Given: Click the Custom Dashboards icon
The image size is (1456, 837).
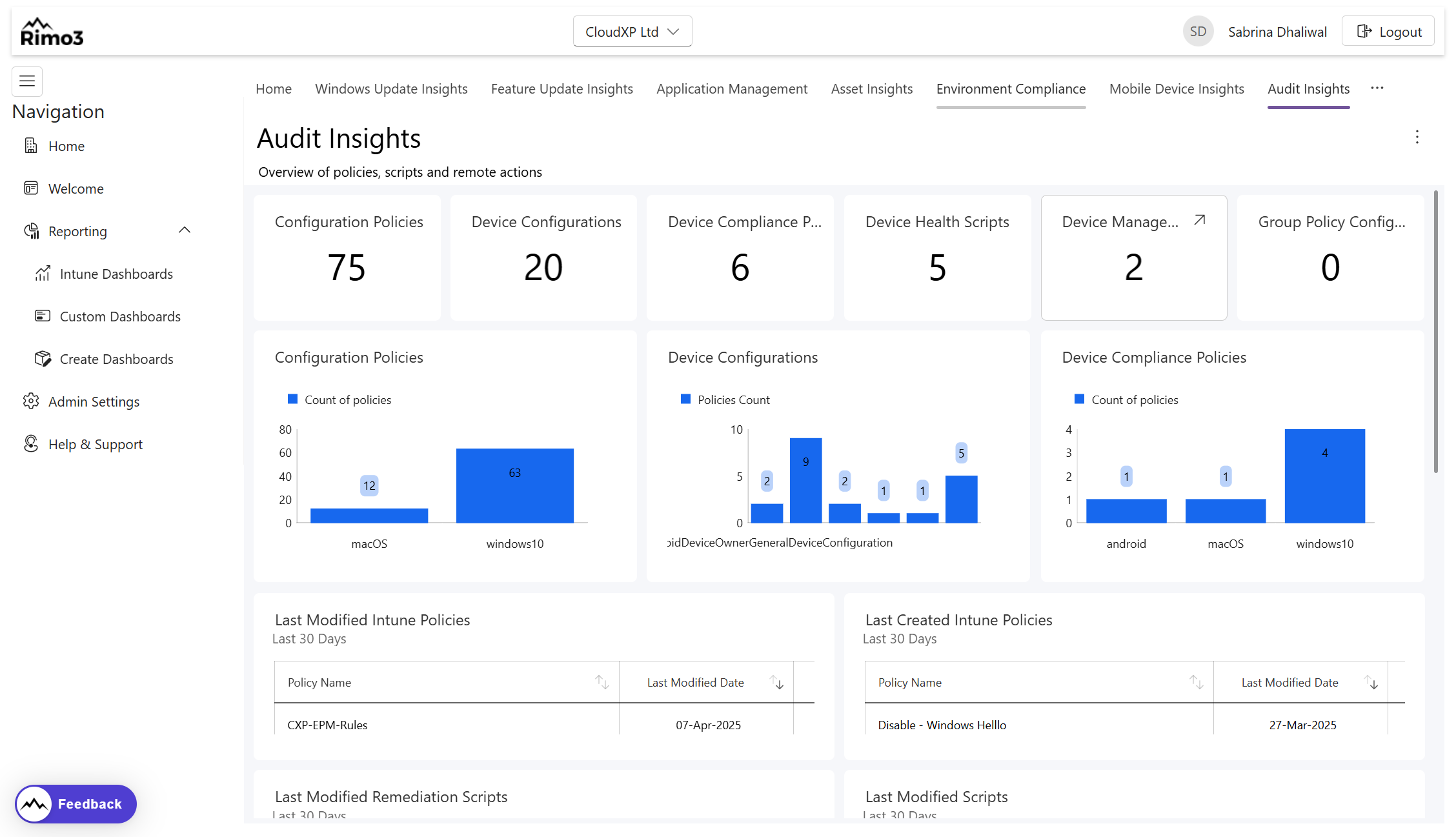Looking at the screenshot, I should click(x=43, y=316).
